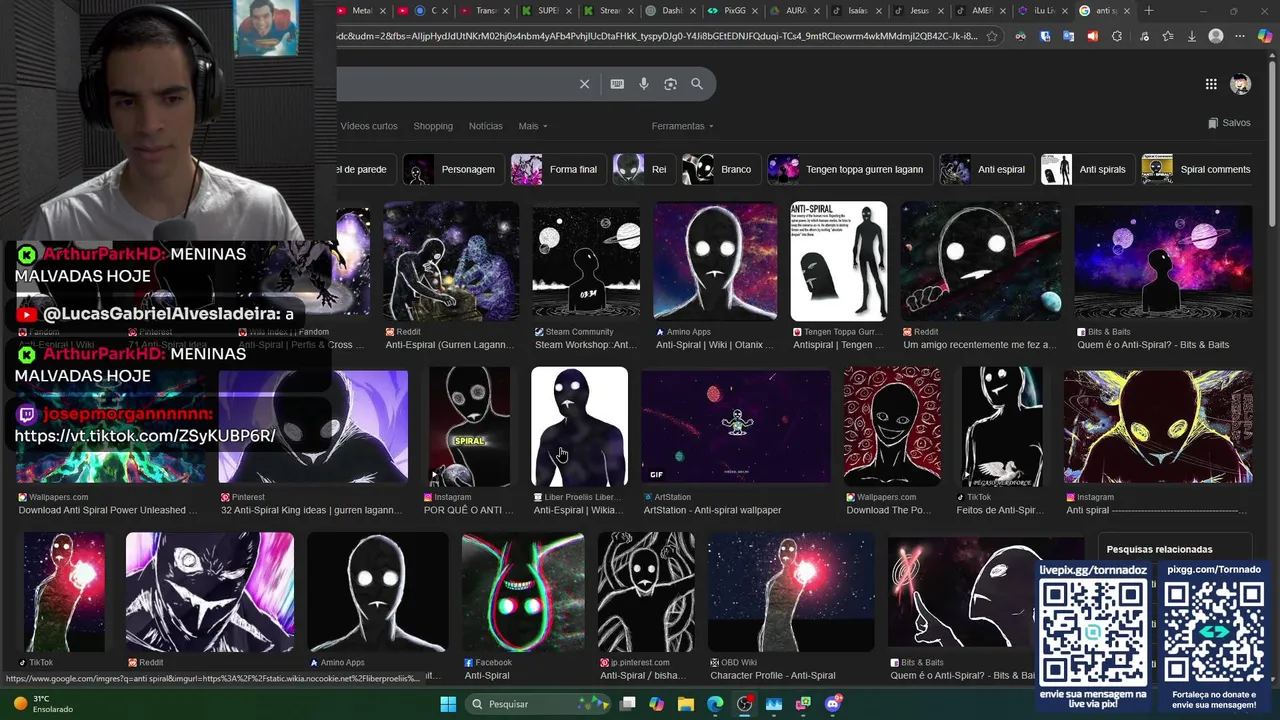
Task: Filter by Tengen toppa gurren lagann chip
Action: pyautogui.click(x=849, y=169)
